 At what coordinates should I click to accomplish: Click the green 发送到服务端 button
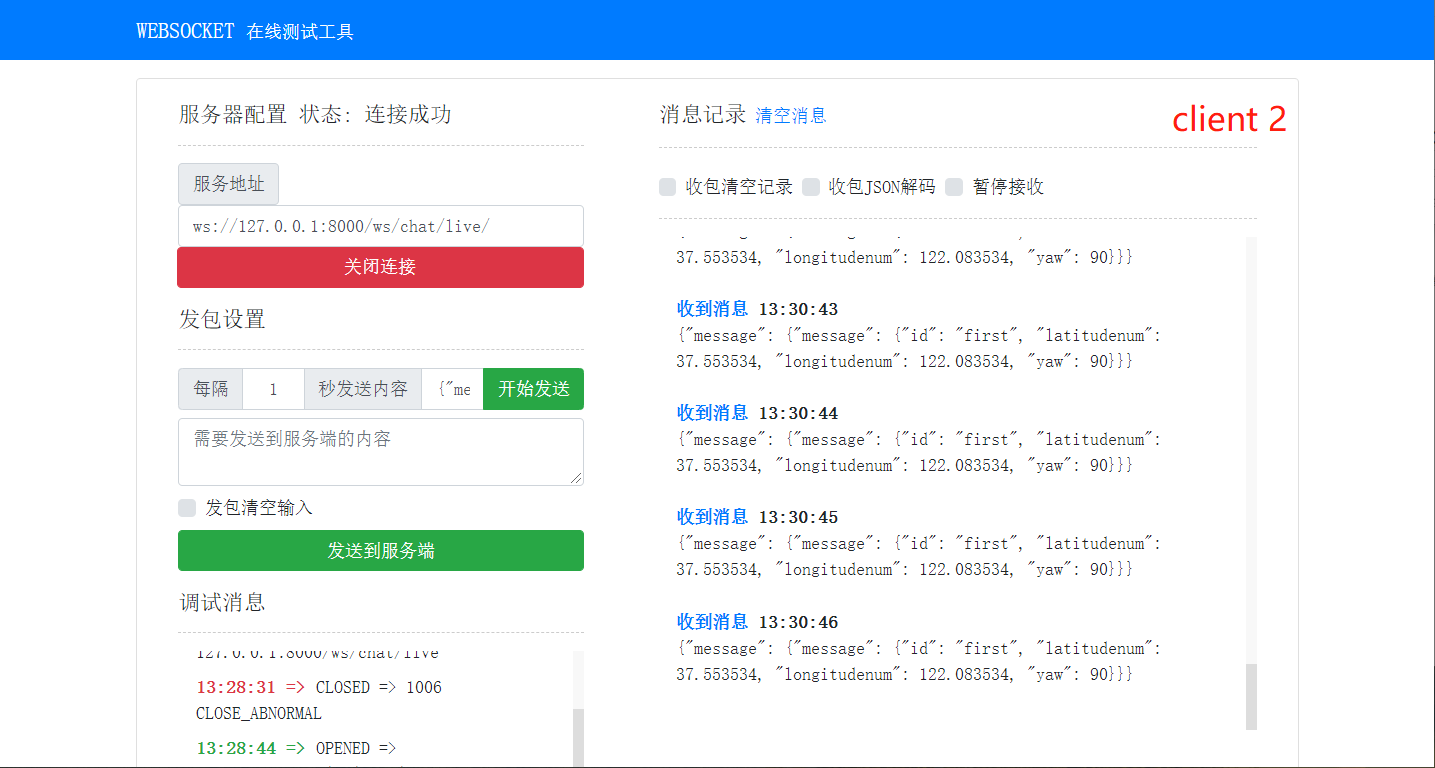[381, 551]
